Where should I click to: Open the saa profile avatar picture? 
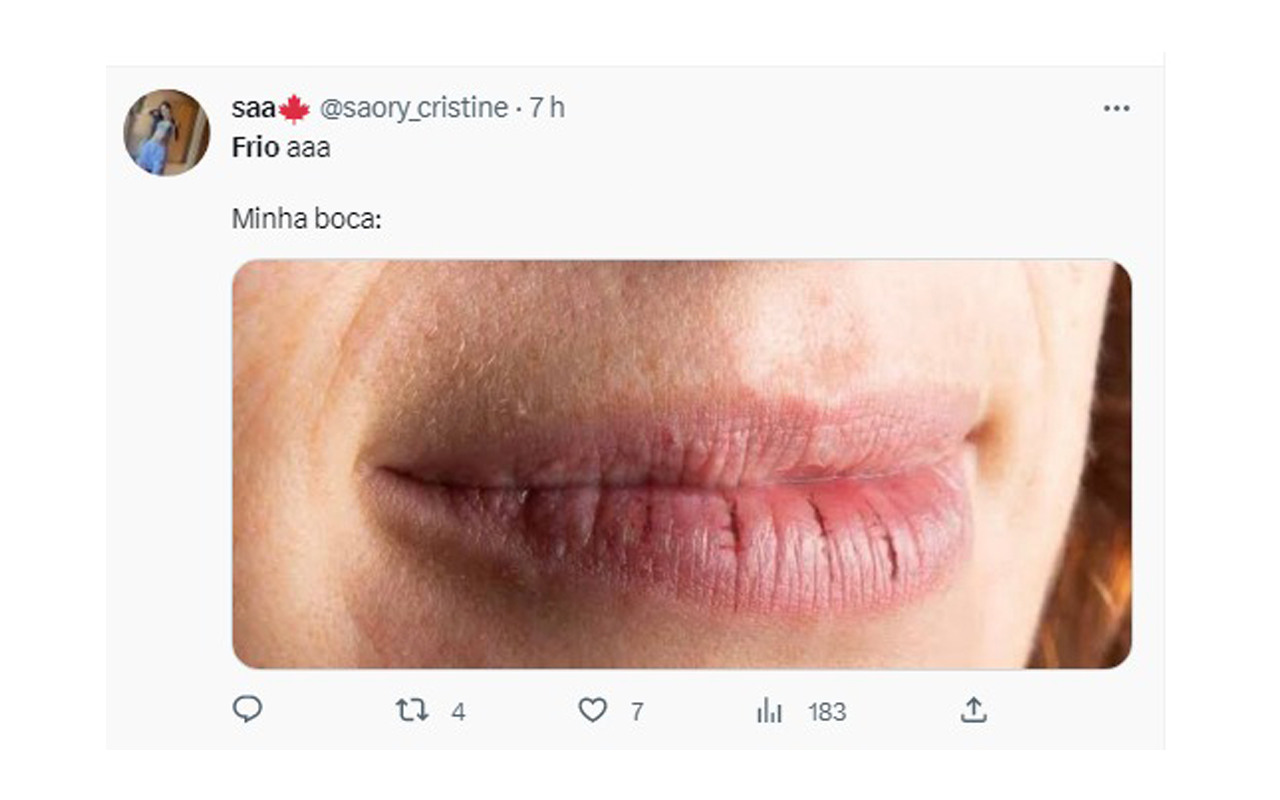[x=166, y=132]
